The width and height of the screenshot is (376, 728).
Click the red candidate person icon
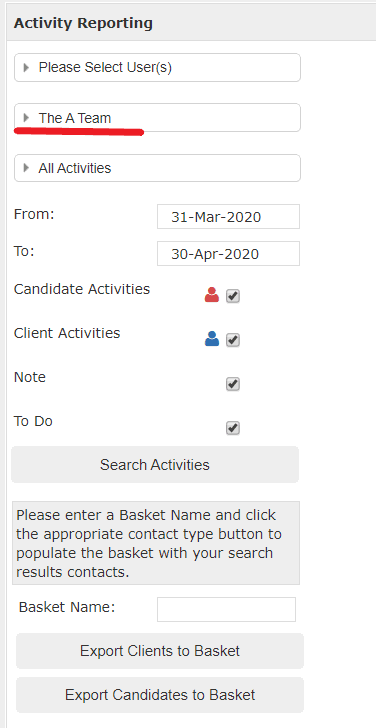click(x=212, y=295)
